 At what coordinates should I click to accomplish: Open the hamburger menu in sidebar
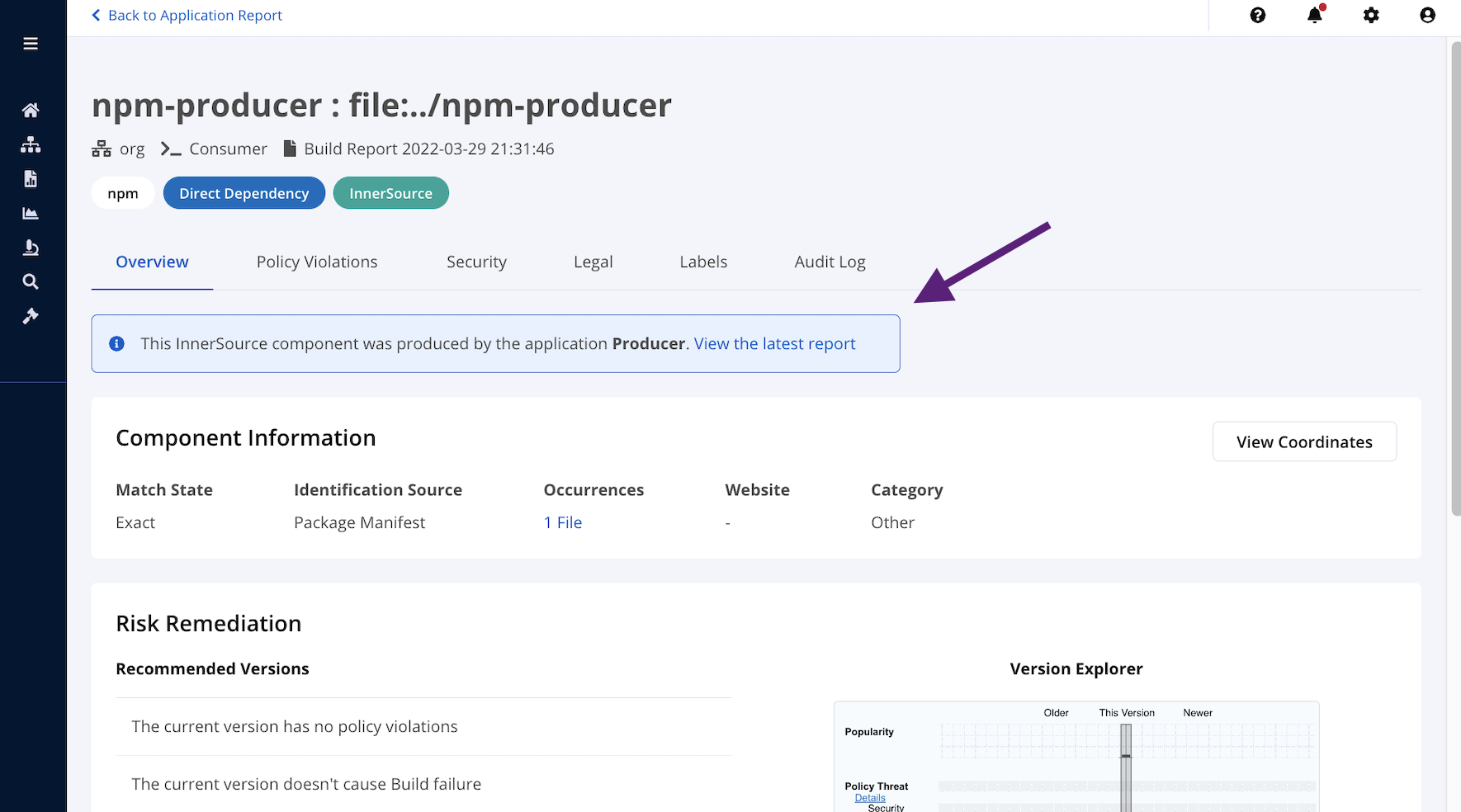[x=31, y=44]
